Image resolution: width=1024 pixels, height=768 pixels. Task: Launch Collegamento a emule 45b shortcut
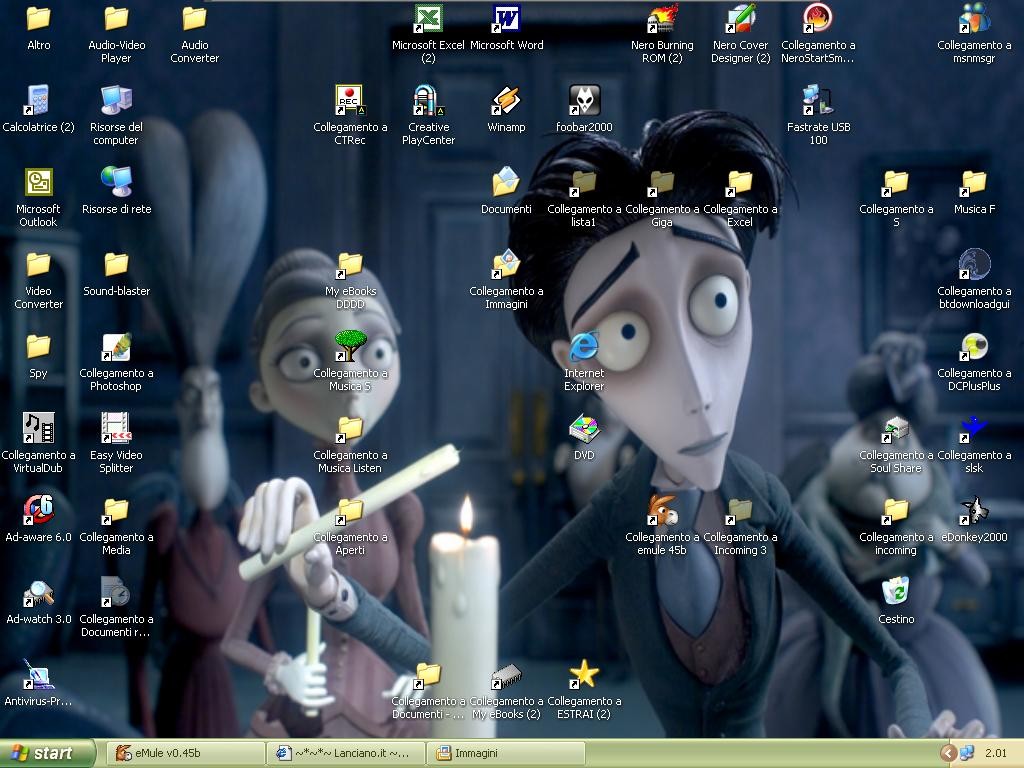tap(662, 511)
